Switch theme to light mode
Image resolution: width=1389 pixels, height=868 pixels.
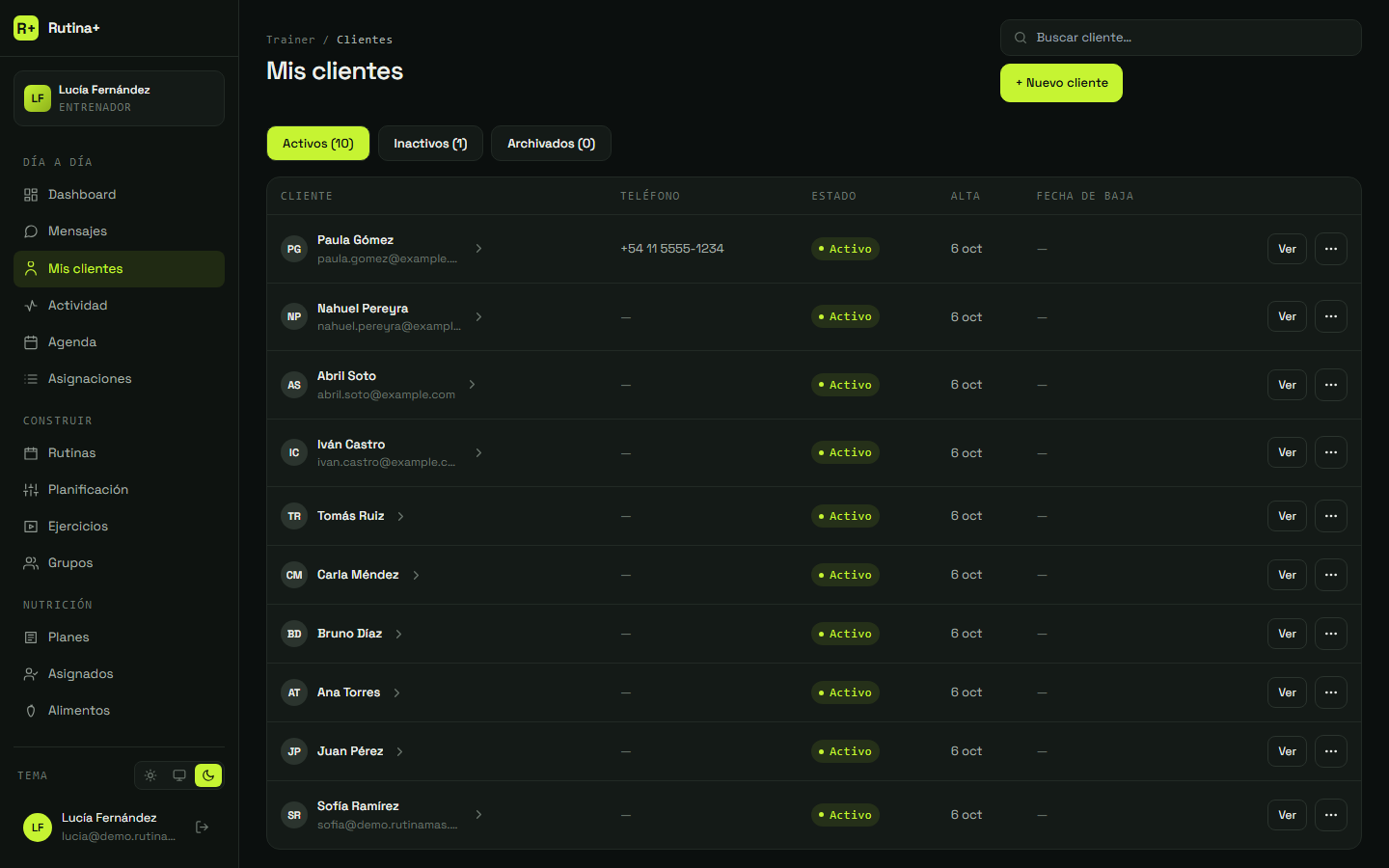pos(150,775)
